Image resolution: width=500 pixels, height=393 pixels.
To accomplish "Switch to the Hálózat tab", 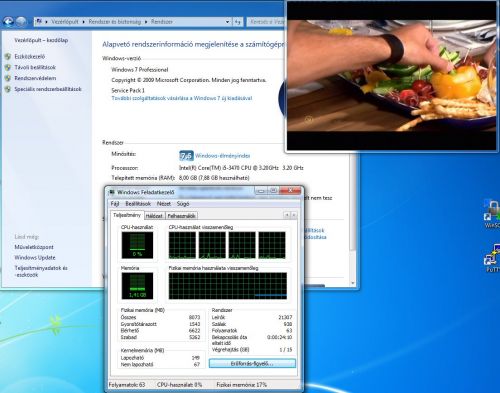I will 154,216.
